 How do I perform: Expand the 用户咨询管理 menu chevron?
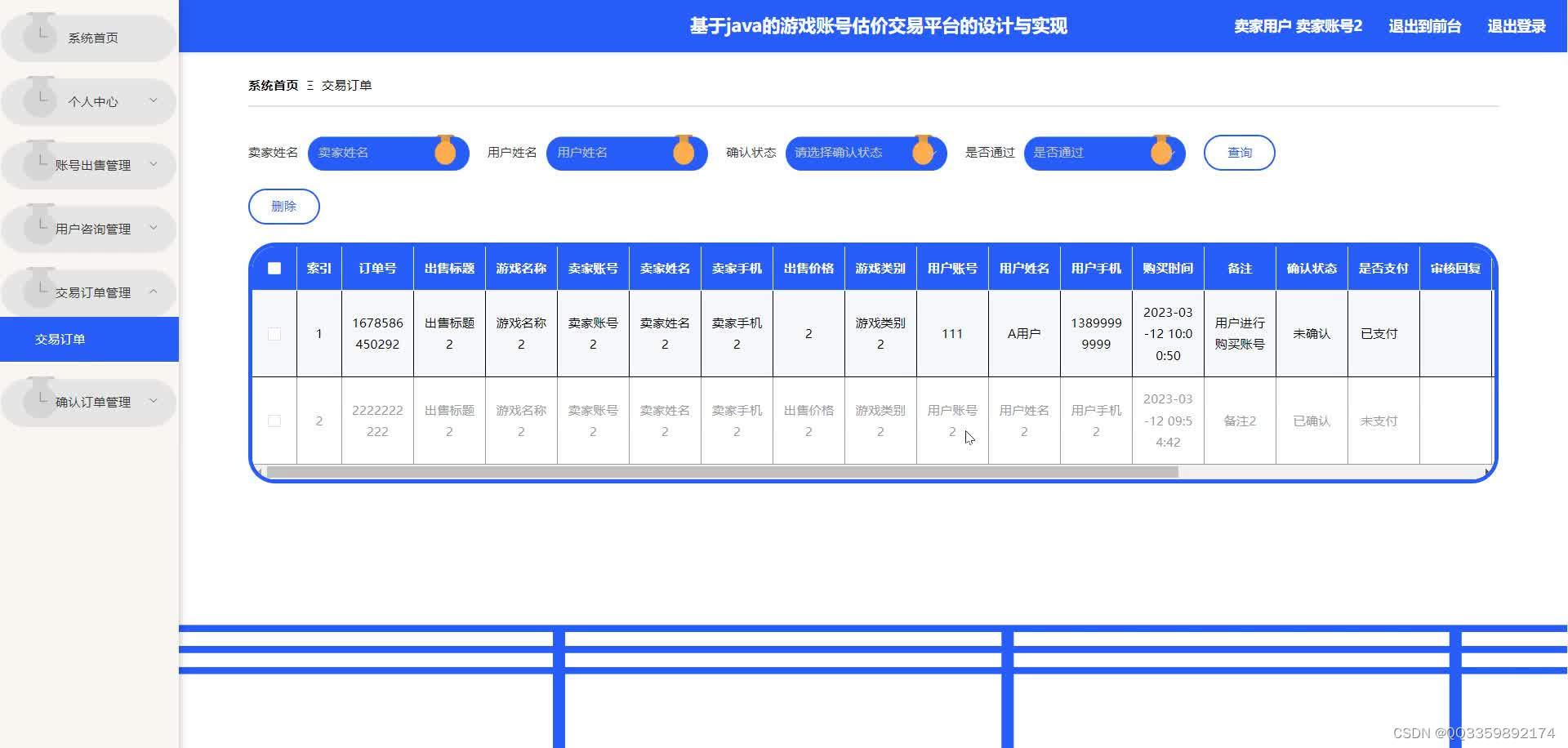pyautogui.click(x=153, y=228)
